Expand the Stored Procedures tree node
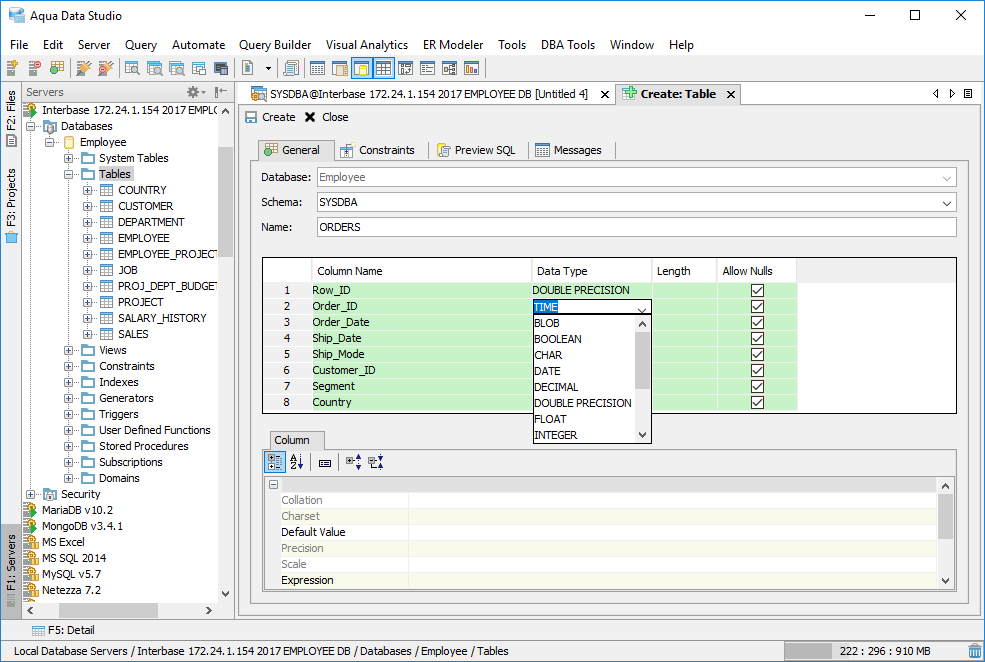This screenshot has width=985, height=662. click(x=69, y=446)
